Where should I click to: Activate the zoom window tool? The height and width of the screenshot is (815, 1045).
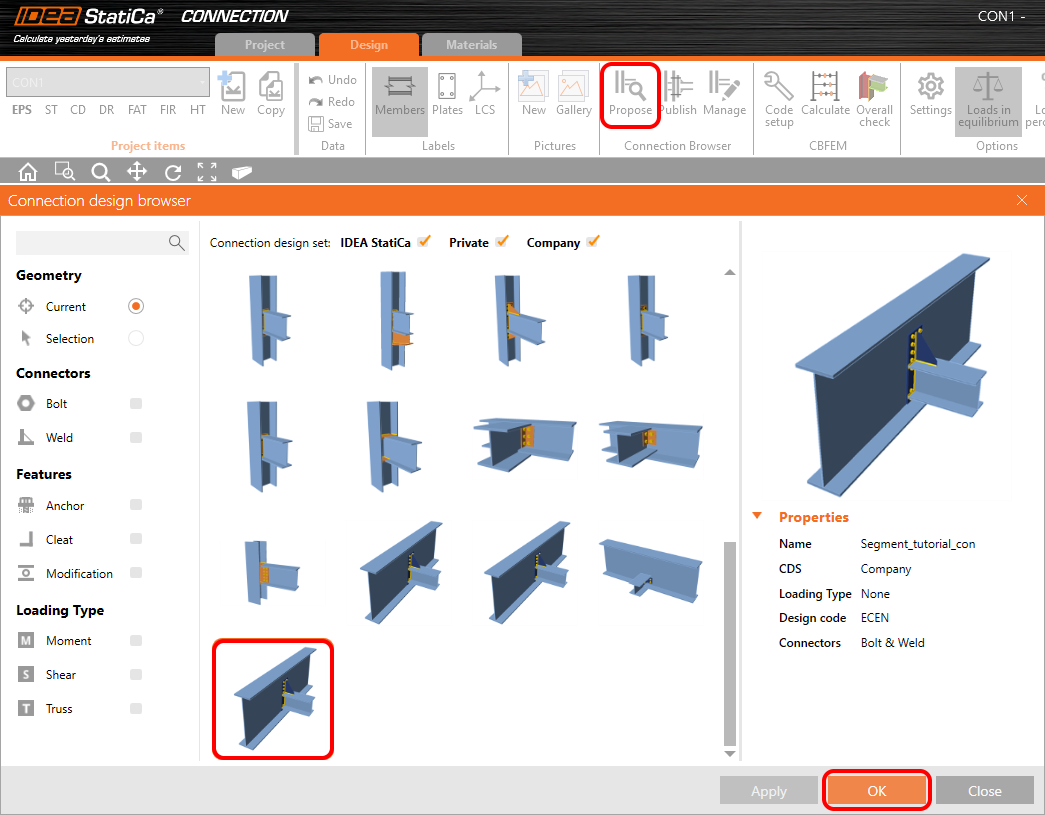pos(65,172)
